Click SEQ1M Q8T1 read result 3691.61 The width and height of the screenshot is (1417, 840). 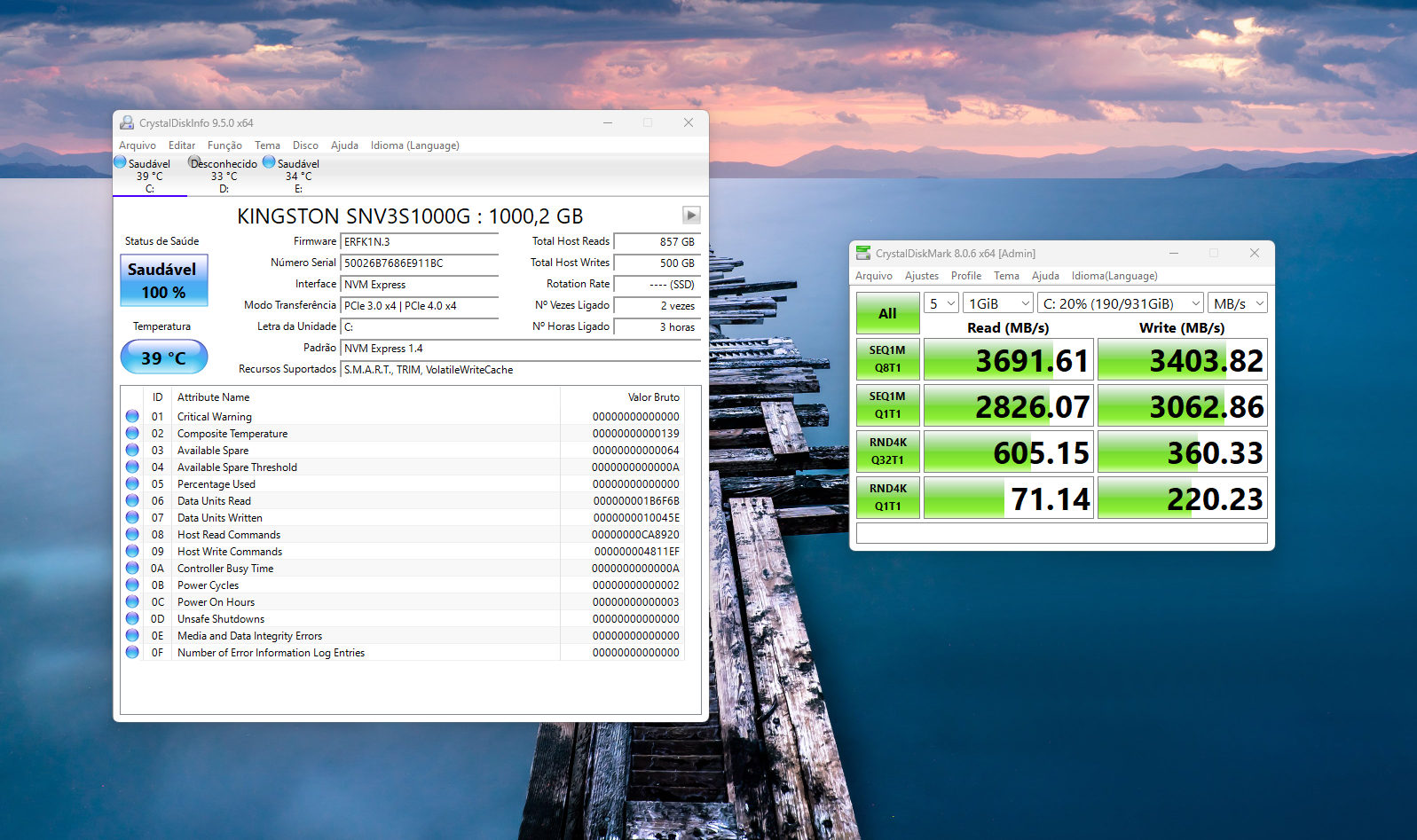pos(1009,360)
